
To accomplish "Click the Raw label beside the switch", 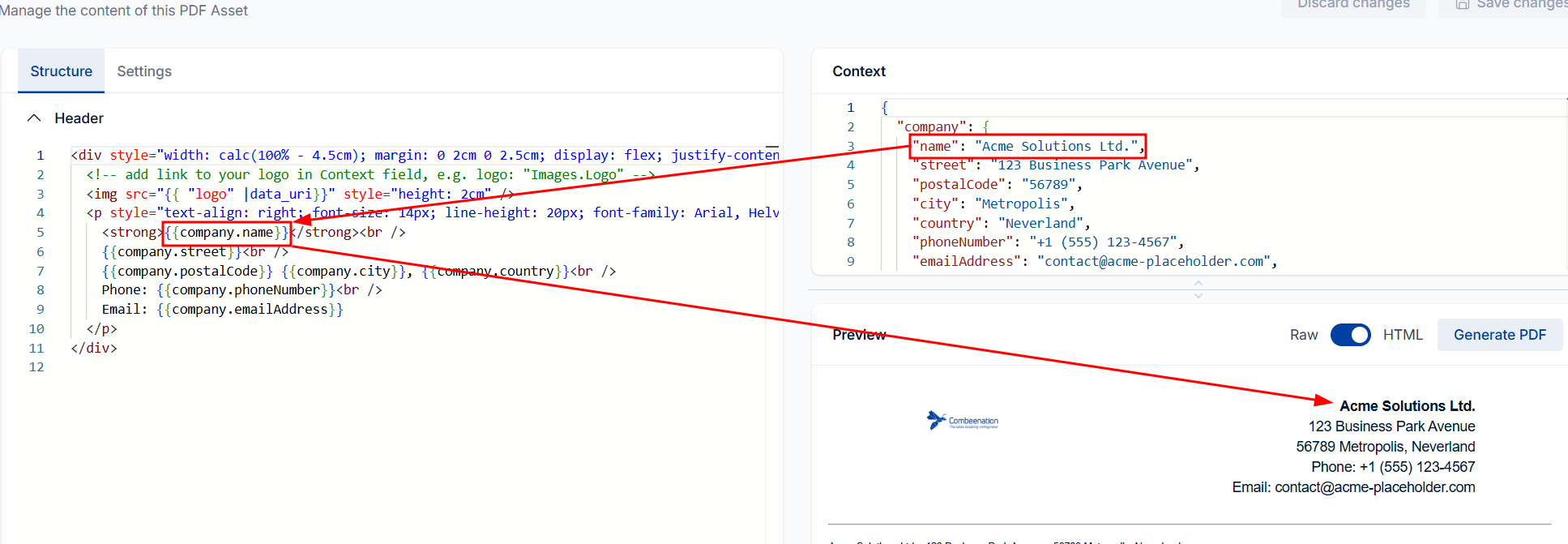I will [1304, 335].
